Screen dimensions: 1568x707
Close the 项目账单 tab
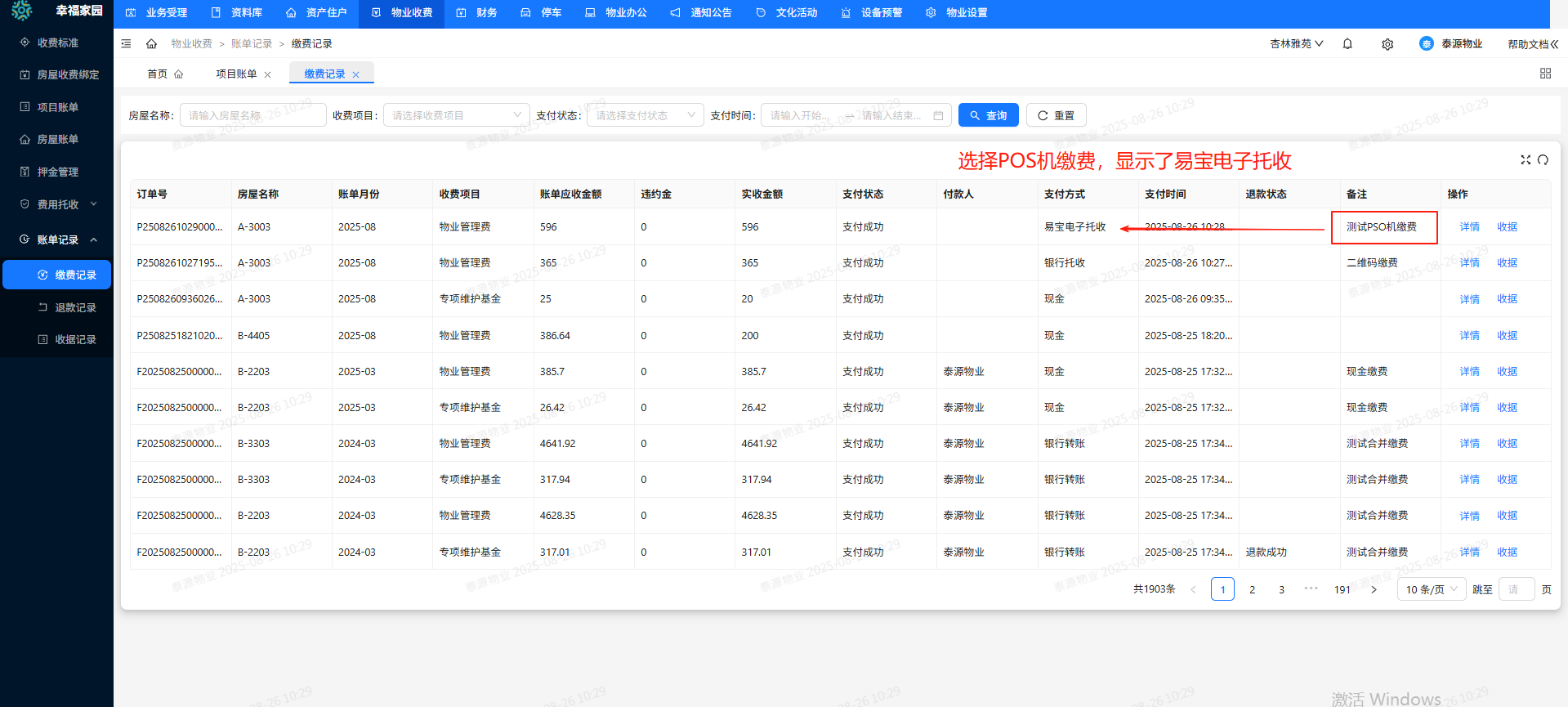(x=267, y=74)
